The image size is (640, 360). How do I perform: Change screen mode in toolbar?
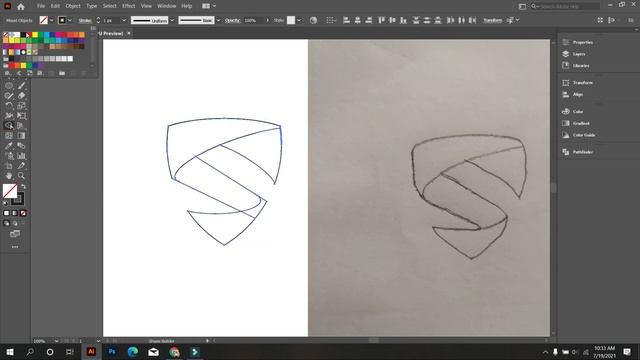click(x=15, y=234)
